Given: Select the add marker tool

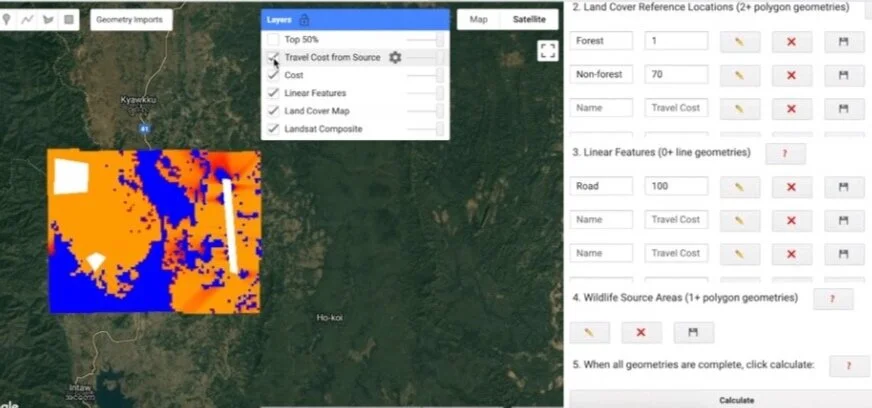Looking at the screenshot, I should coord(7,19).
